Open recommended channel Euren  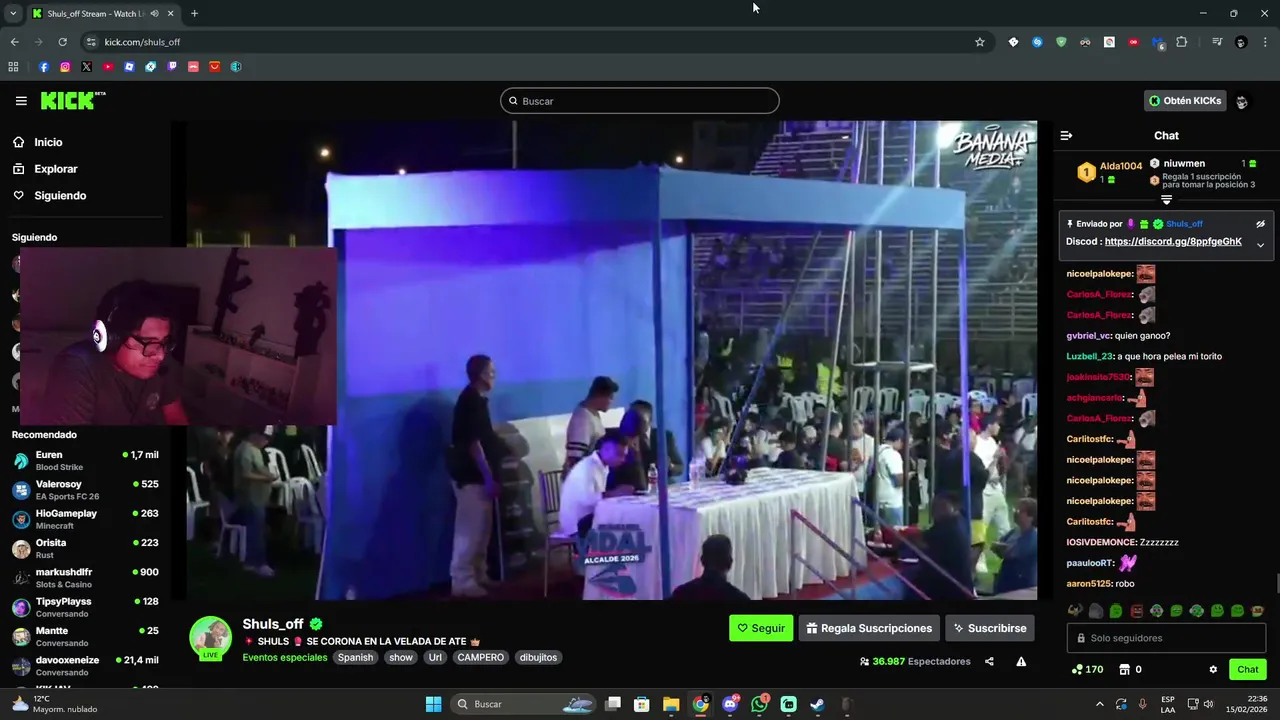[85, 461]
